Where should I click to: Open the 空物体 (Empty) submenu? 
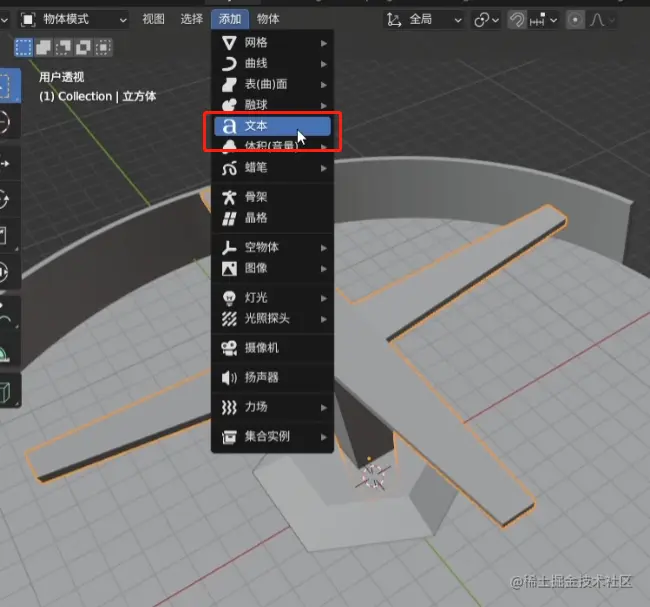coord(272,248)
